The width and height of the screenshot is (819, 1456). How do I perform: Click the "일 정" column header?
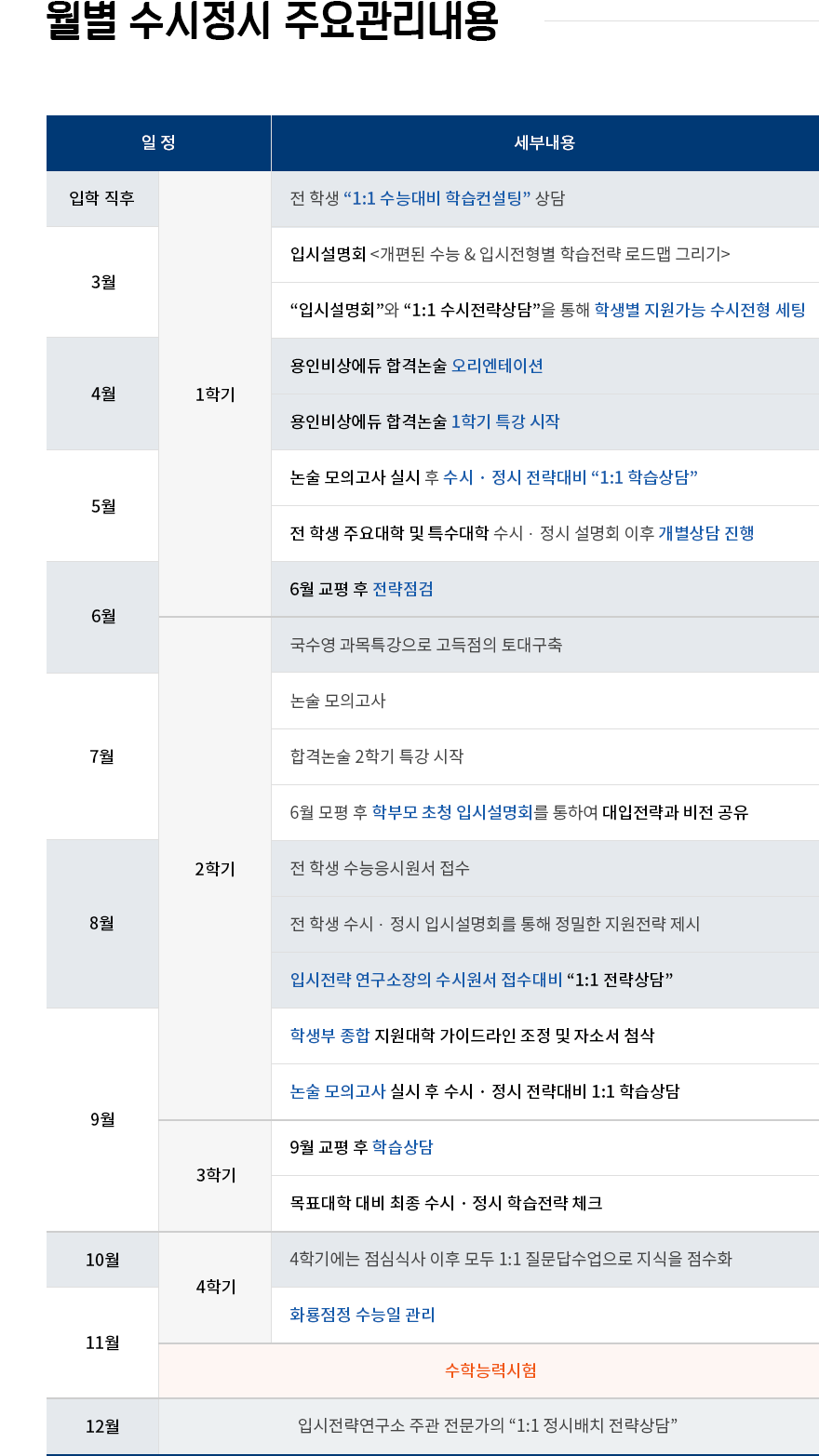(x=158, y=142)
